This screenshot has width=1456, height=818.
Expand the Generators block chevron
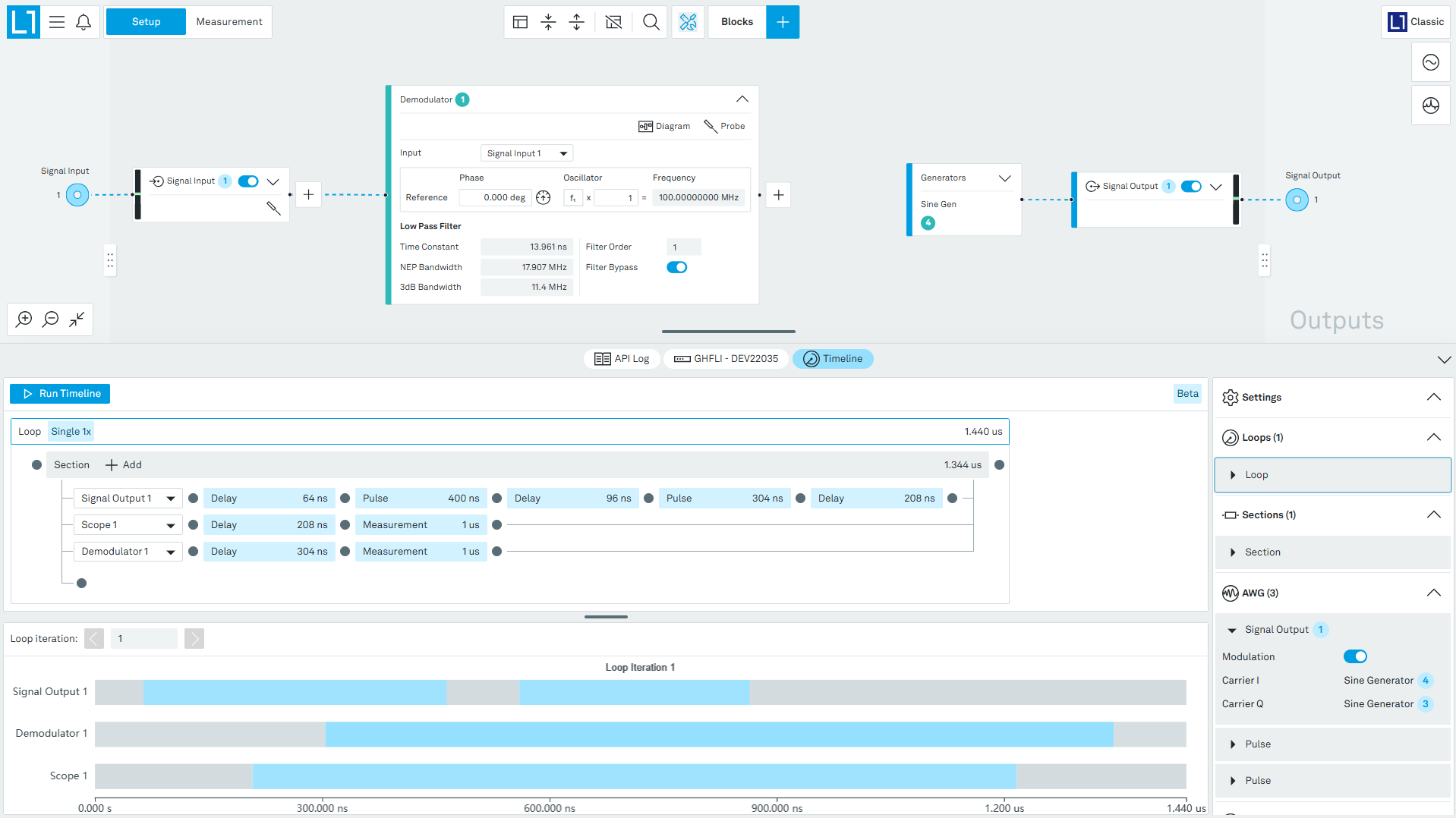pyautogui.click(x=1004, y=178)
